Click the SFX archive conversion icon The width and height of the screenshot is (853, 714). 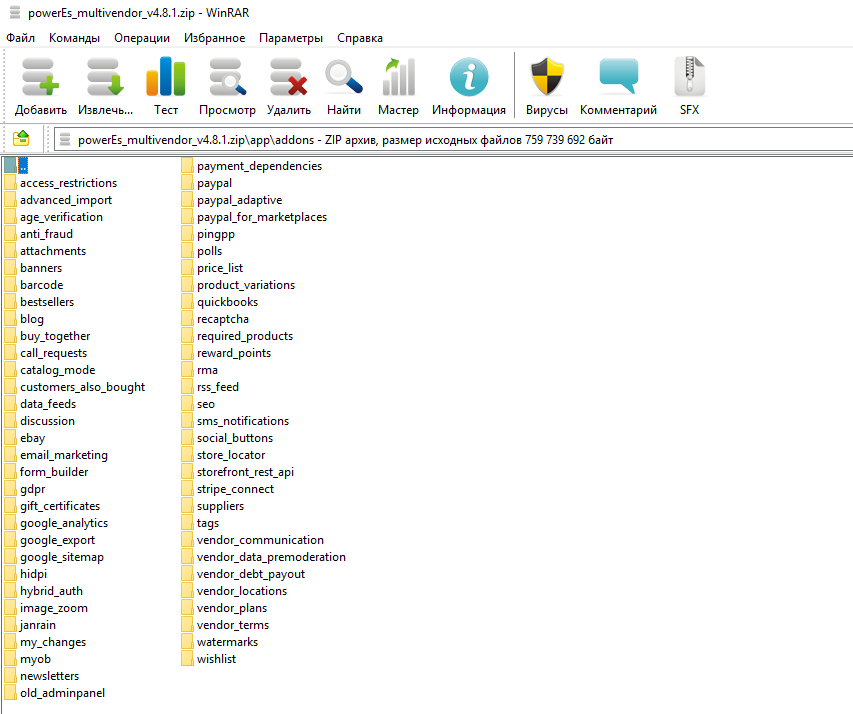[689, 77]
